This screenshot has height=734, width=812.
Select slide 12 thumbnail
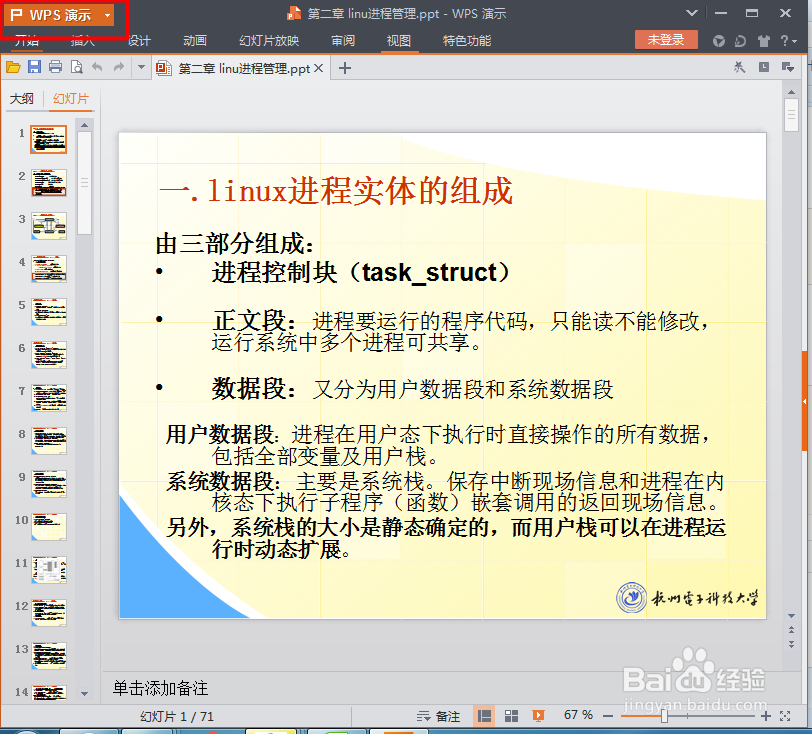(49, 613)
